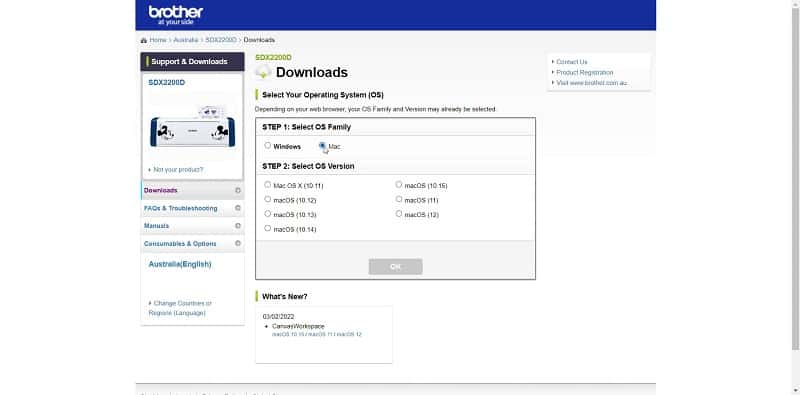Choose macOS (10.12) version
Image resolution: width=800 pixels, height=395 pixels.
coord(267,200)
